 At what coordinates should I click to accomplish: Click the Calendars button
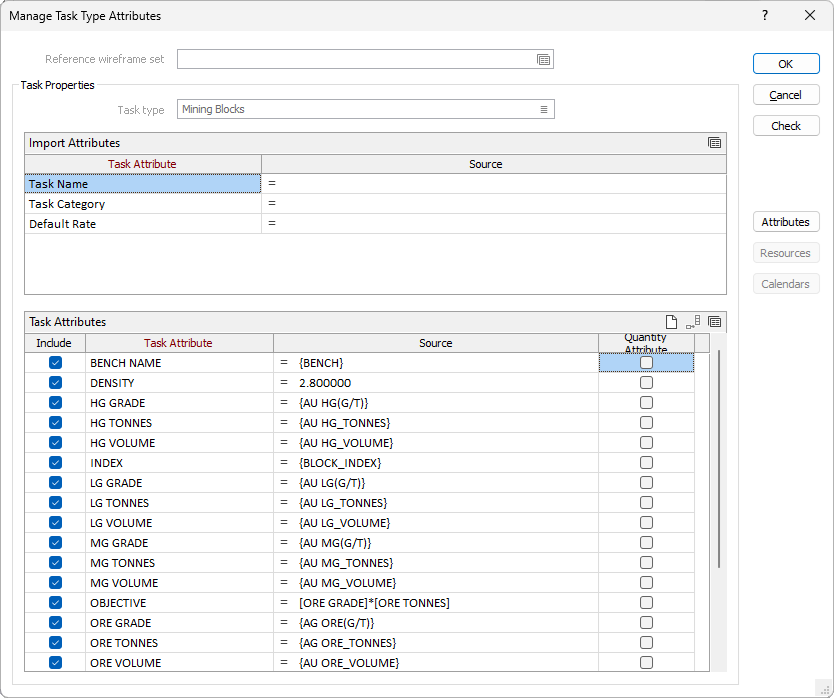click(x=786, y=284)
